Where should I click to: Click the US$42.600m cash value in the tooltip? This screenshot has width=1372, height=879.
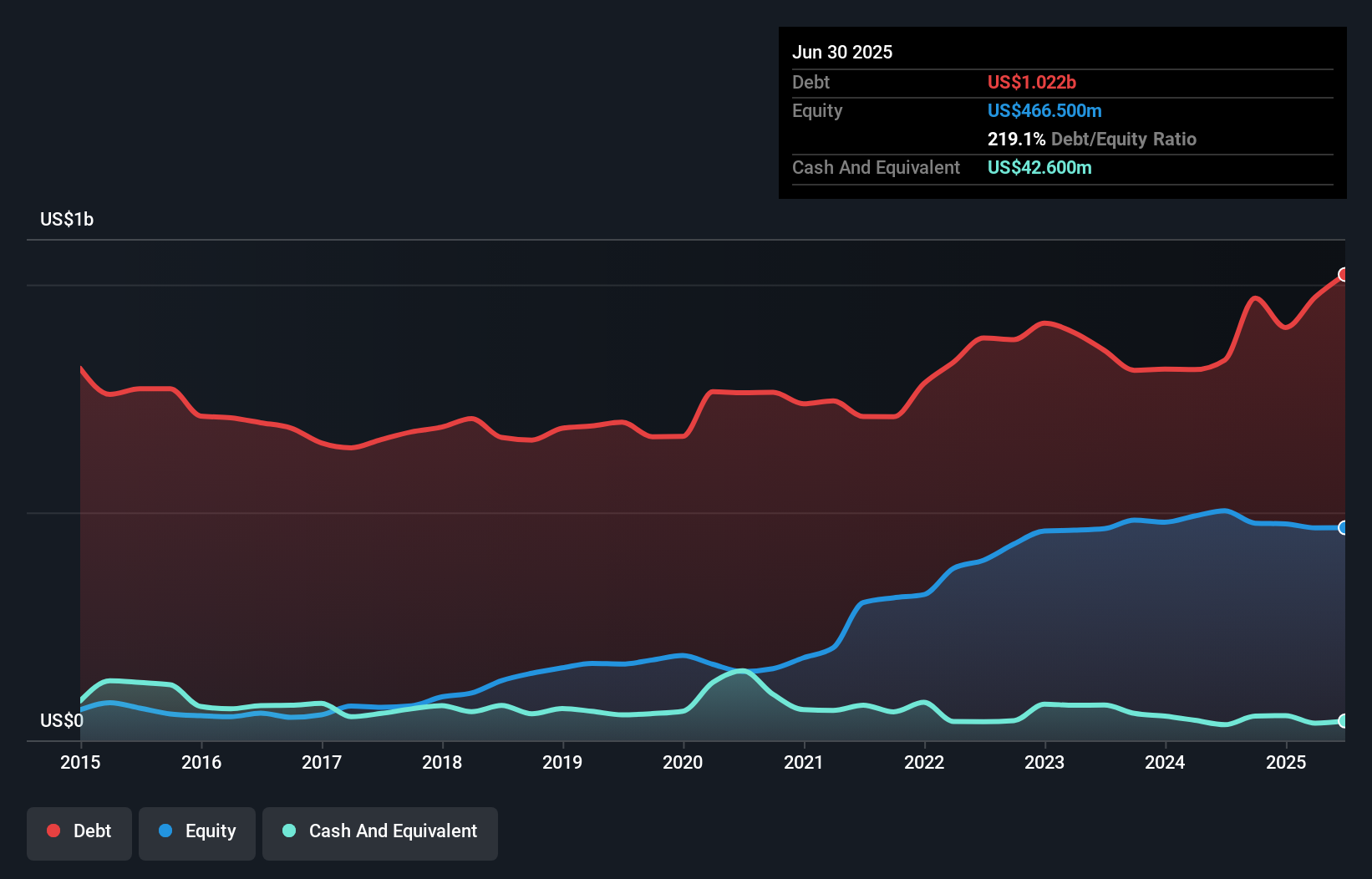click(1039, 167)
